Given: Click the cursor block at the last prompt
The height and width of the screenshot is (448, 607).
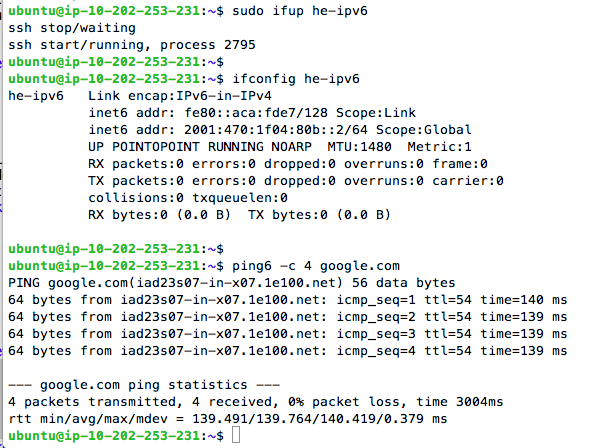Looking at the screenshot, I should point(236,436).
